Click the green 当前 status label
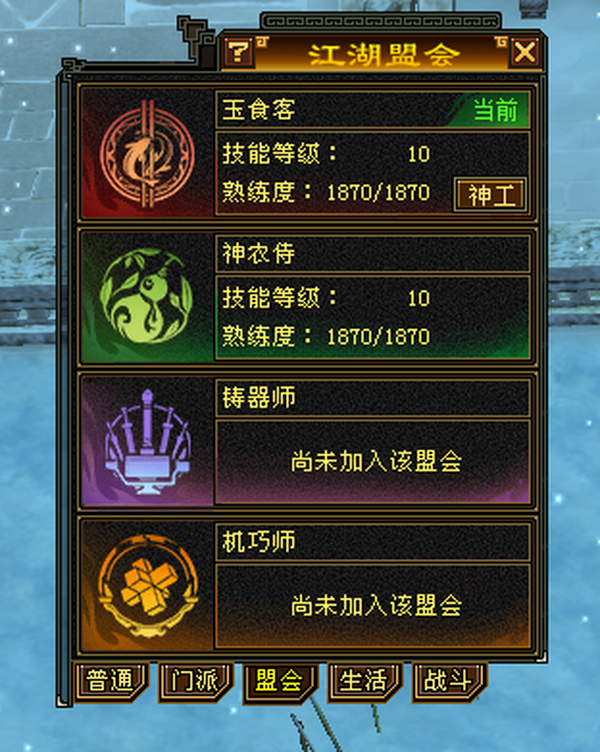This screenshot has width=600, height=752. pyautogui.click(x=495, y=110)
